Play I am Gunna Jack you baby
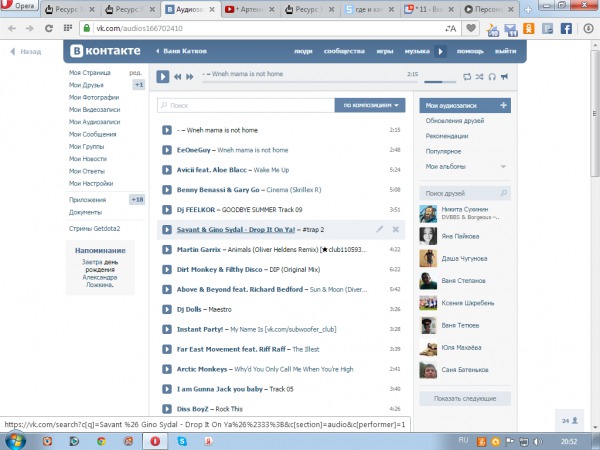The image size is (600, 450). click(167, 389)
